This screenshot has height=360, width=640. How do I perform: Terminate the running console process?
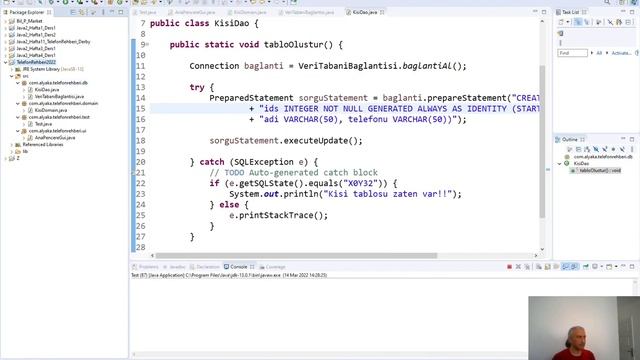click(x=509, y=267)
